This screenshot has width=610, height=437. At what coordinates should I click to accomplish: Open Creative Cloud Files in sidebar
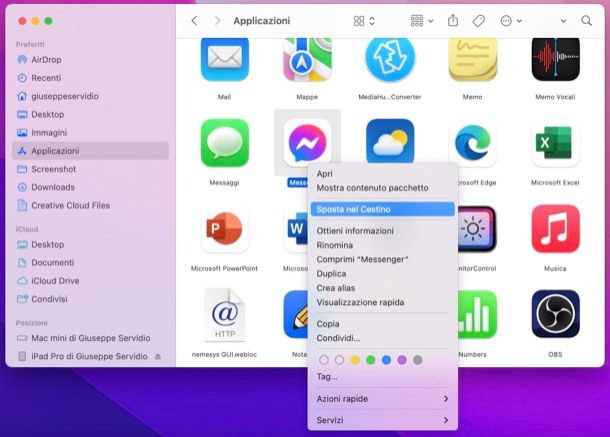[90, 205]
